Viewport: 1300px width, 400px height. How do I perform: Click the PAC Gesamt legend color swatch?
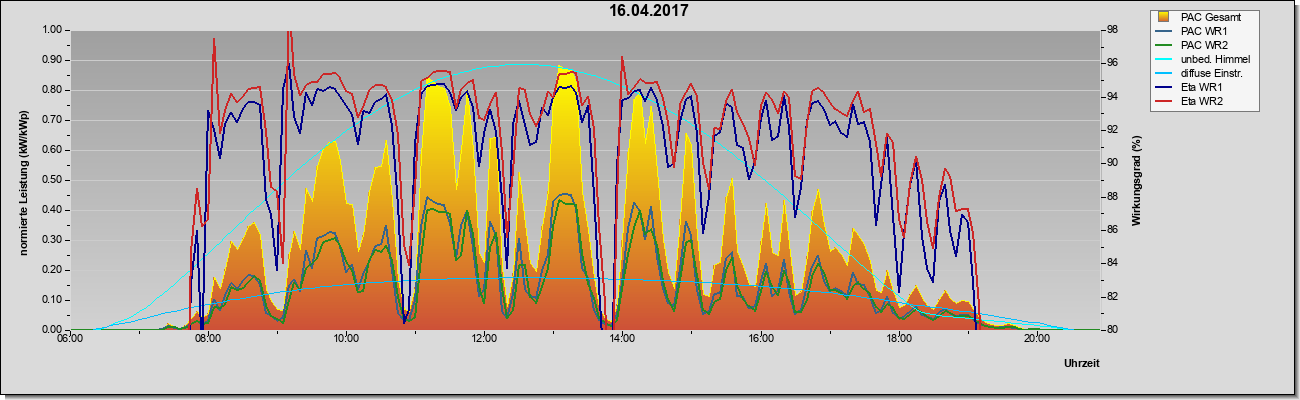pyautogui.click(x=1165, y=17)
